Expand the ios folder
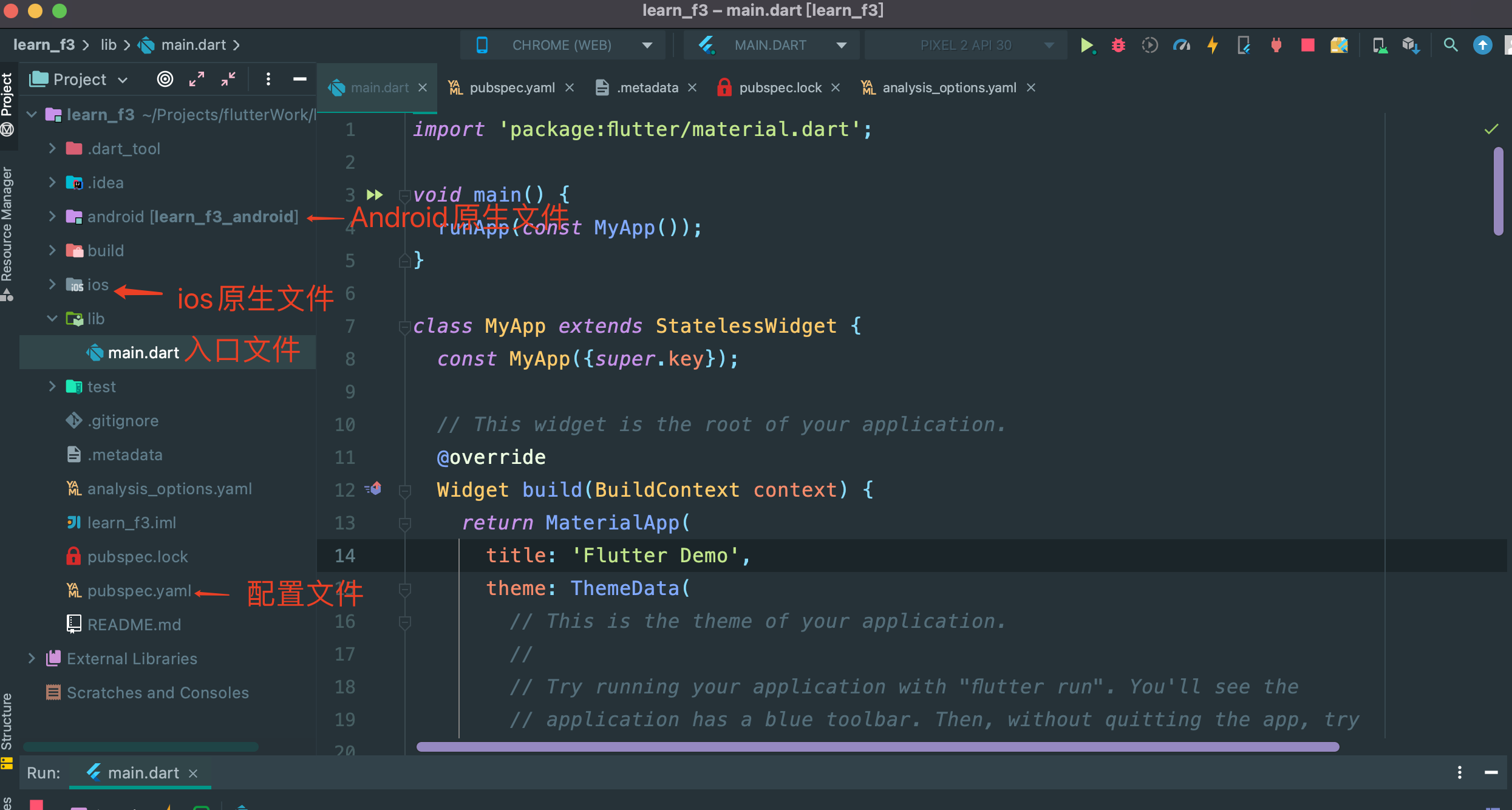 coord(52,284)
